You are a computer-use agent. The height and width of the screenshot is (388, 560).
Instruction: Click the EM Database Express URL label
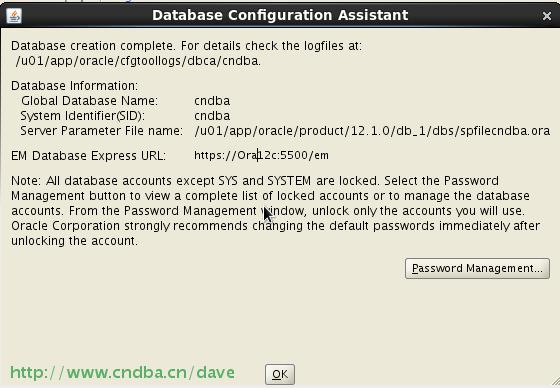(x=89, y=156)
